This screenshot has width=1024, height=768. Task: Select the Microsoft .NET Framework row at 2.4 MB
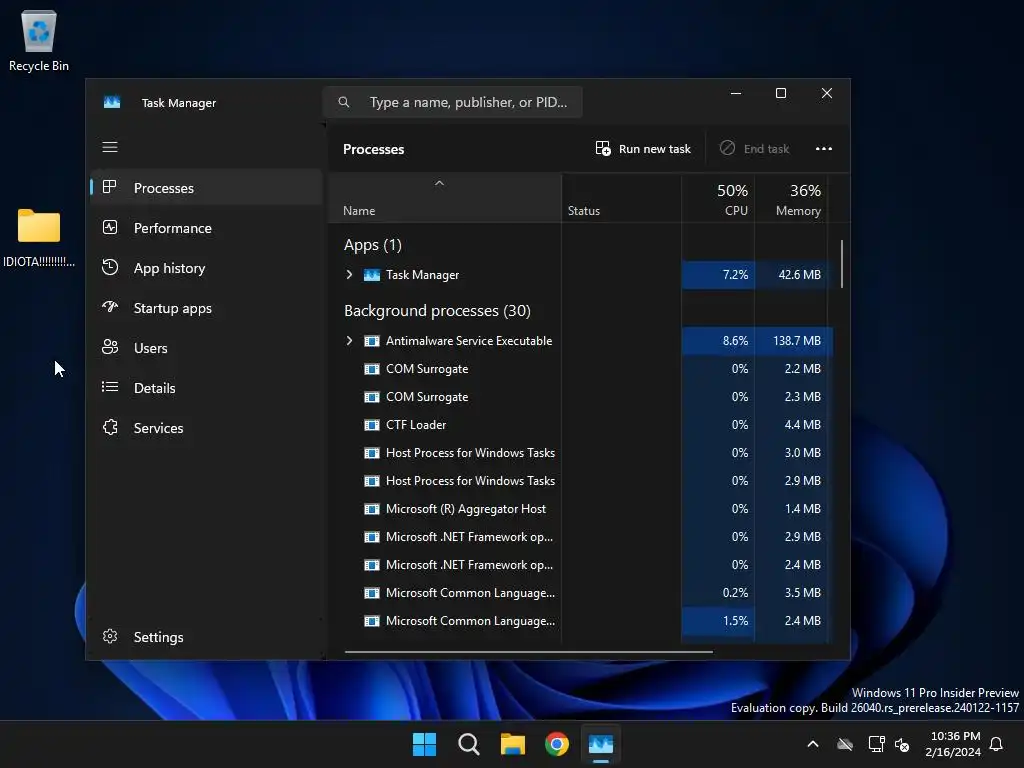click(x=581, y=566)
